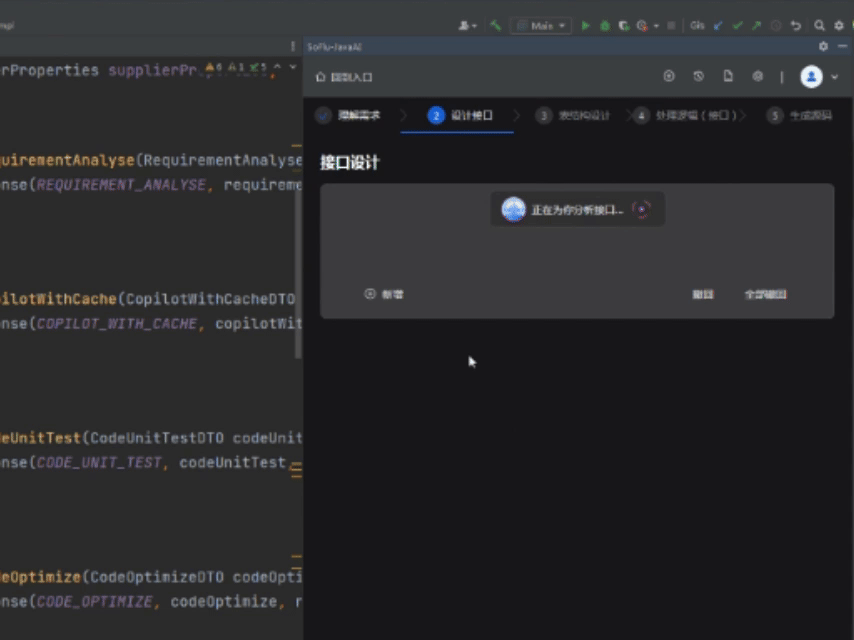This screenshot has height=640, width=854.
Task: Commit changes with green checkmark icon
Action: point(737,26)
